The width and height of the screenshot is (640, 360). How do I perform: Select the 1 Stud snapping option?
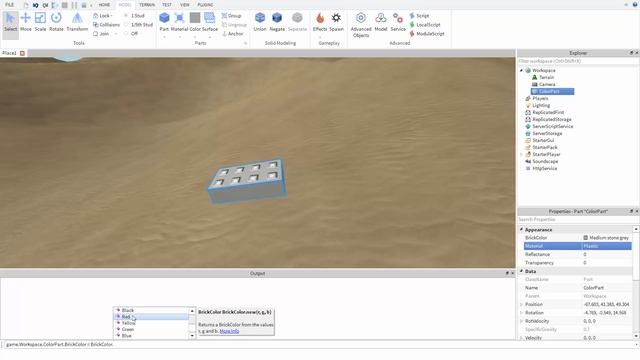[134, 16]
